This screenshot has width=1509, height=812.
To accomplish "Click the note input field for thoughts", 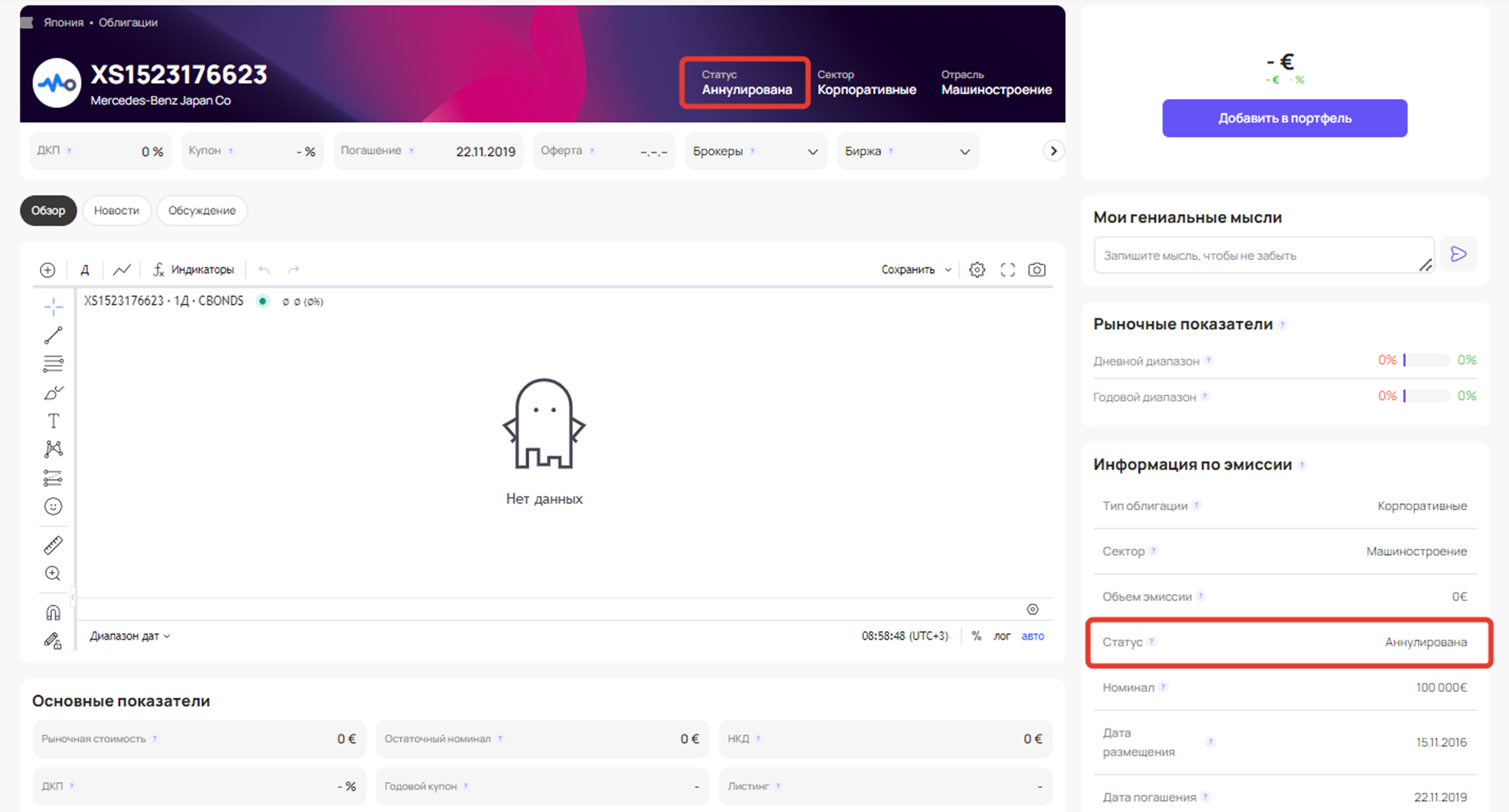I will tap(1257, 255).
